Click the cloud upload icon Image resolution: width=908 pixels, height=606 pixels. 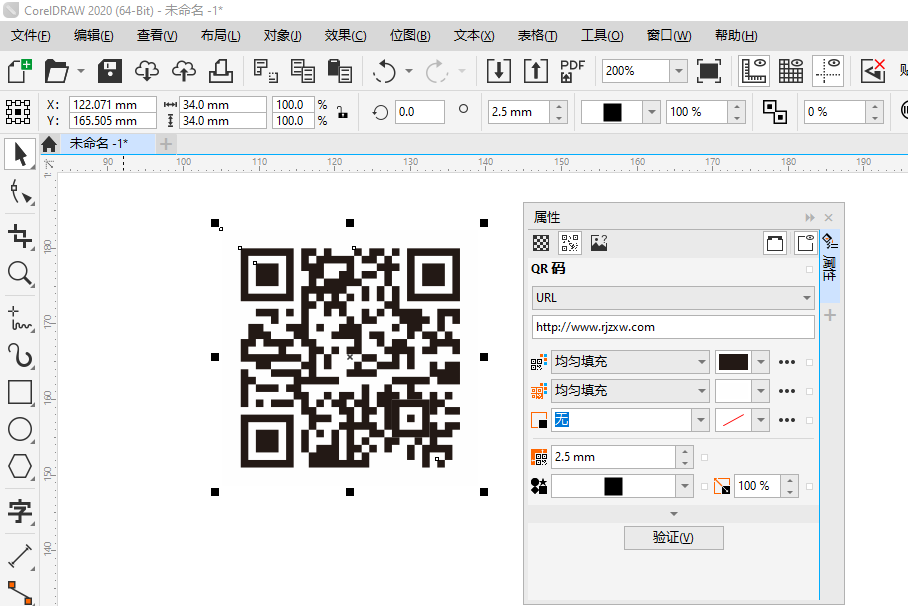coord(184,71)
